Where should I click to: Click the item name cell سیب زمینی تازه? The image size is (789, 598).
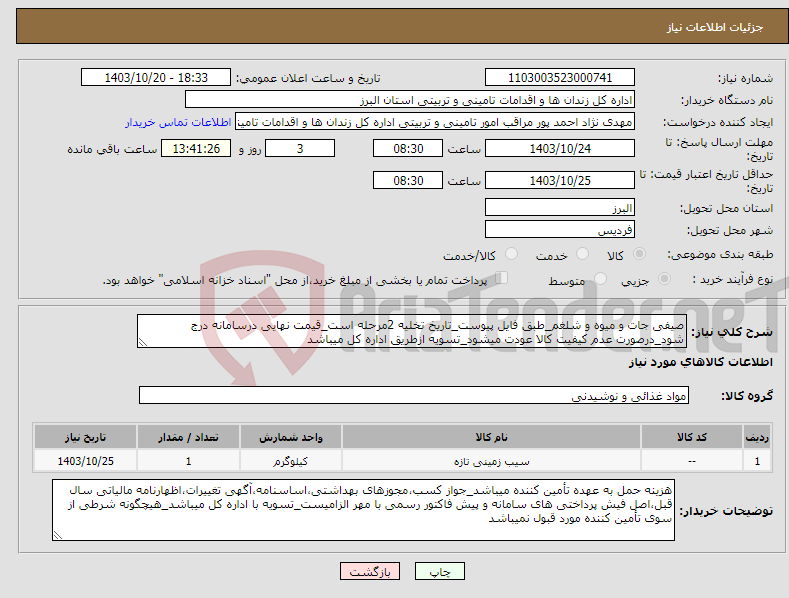point(491,461)
